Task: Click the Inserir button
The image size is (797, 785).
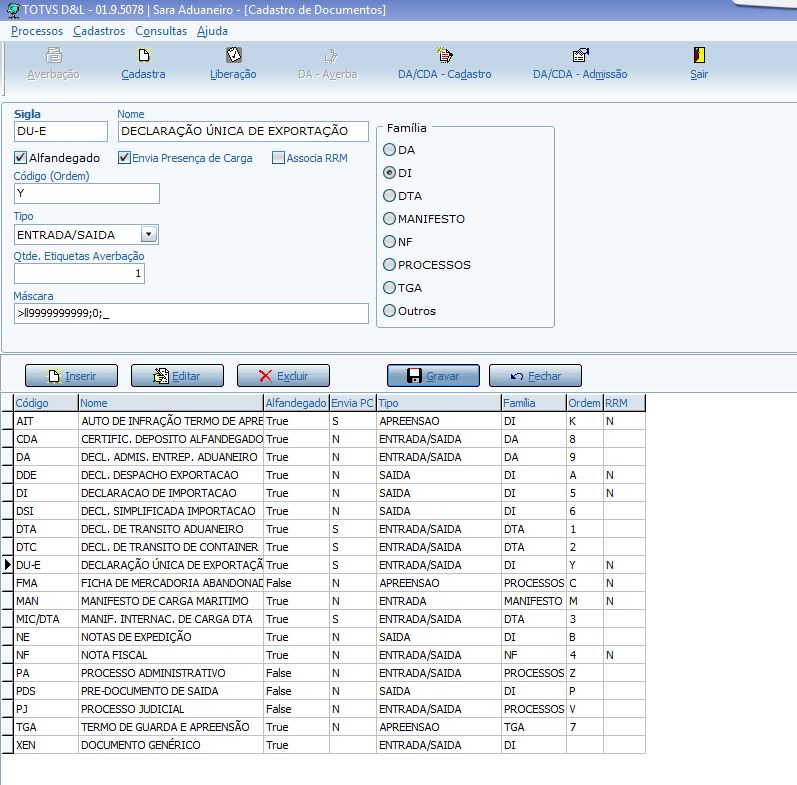Action: click(x=71, y=376)
